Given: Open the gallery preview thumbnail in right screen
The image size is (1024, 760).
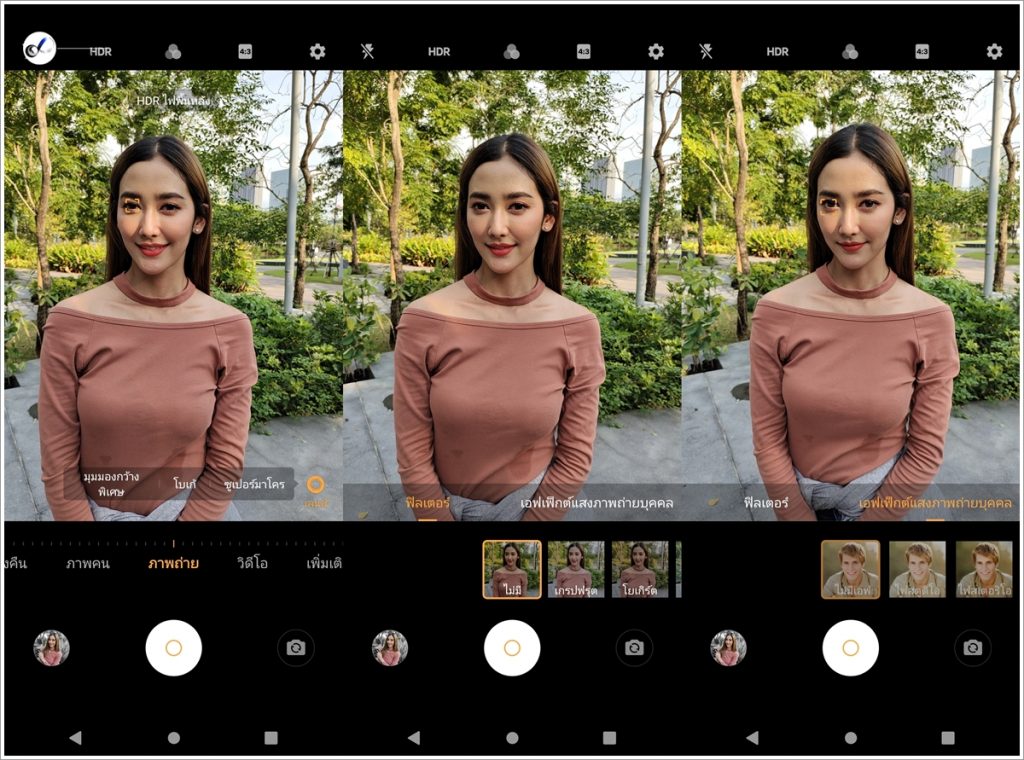Looking at the screenshot, I should point(728,648).
